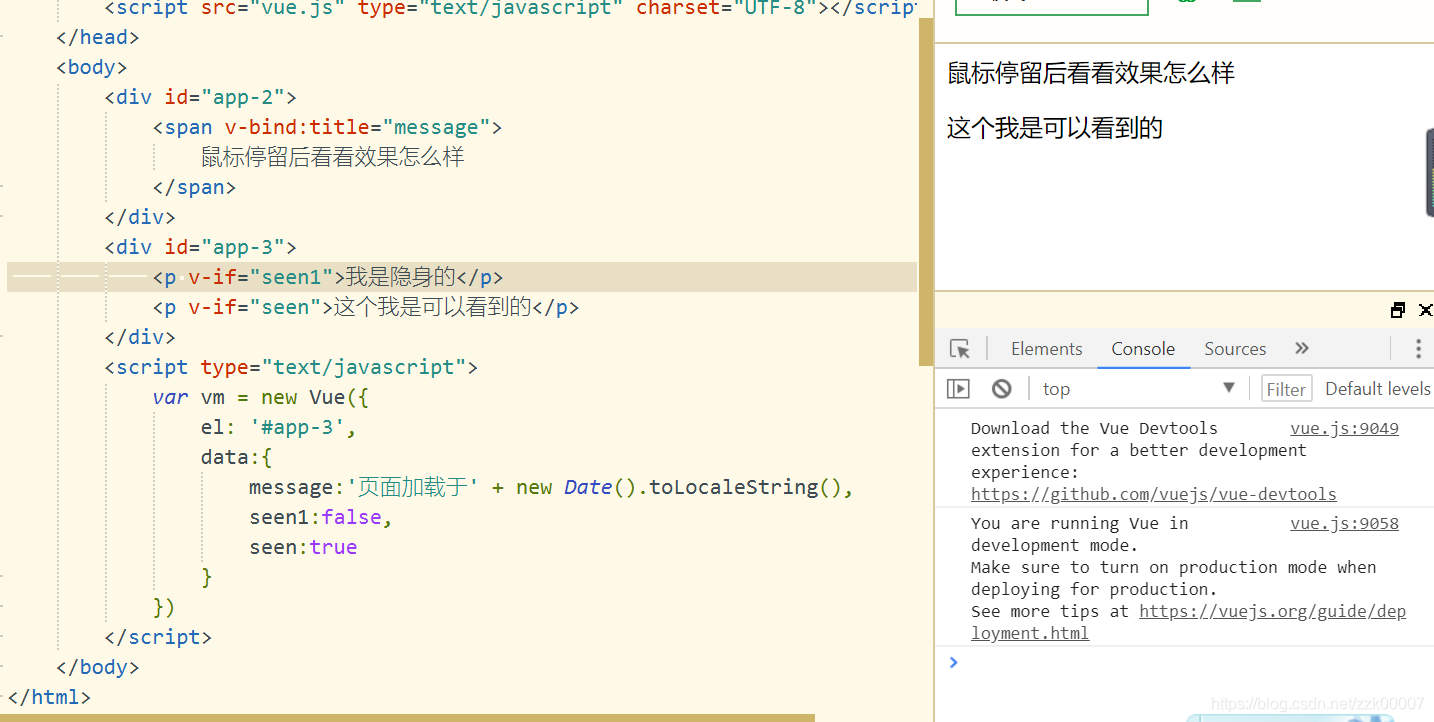Click the message: '页面加载于' code line
This screenshot has width=1434, height=722.
coord(551,487)
